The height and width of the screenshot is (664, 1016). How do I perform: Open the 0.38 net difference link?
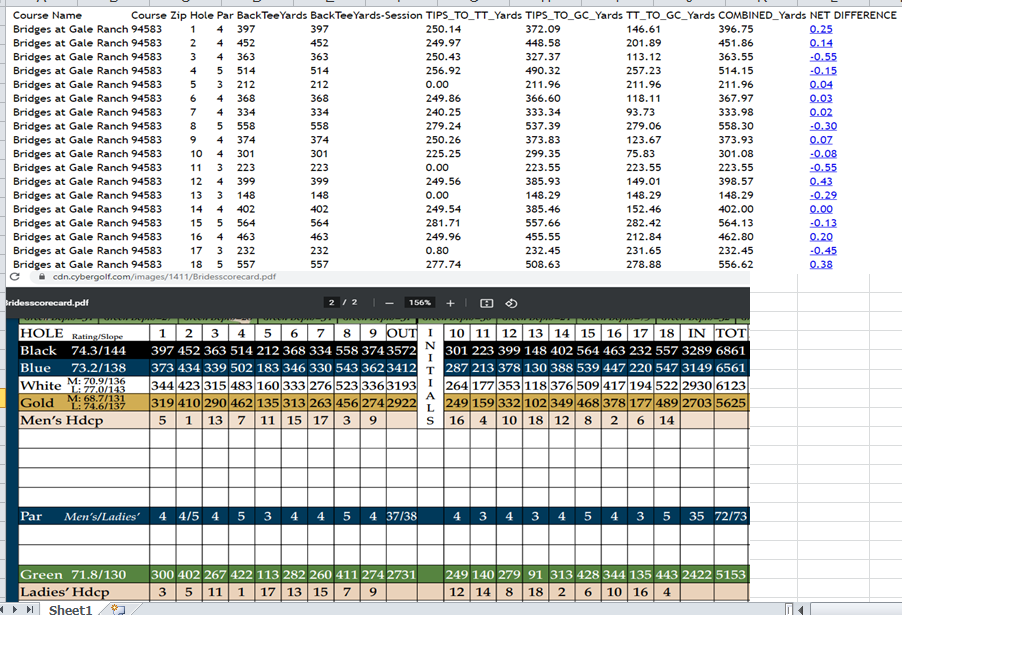[x=821, y=264]
